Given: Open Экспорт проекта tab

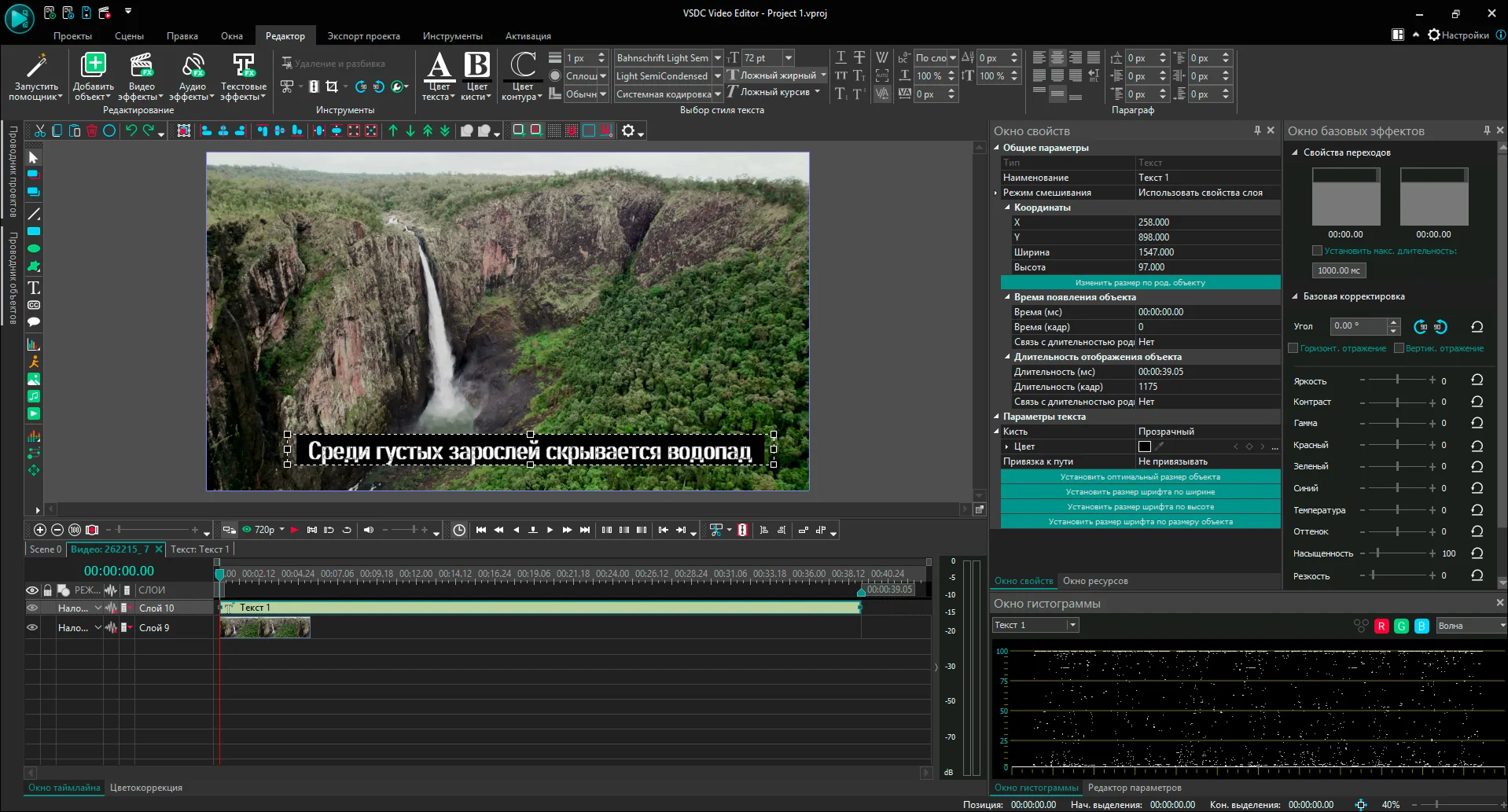Looking at the screenshot, I should (x=363, y=36).
